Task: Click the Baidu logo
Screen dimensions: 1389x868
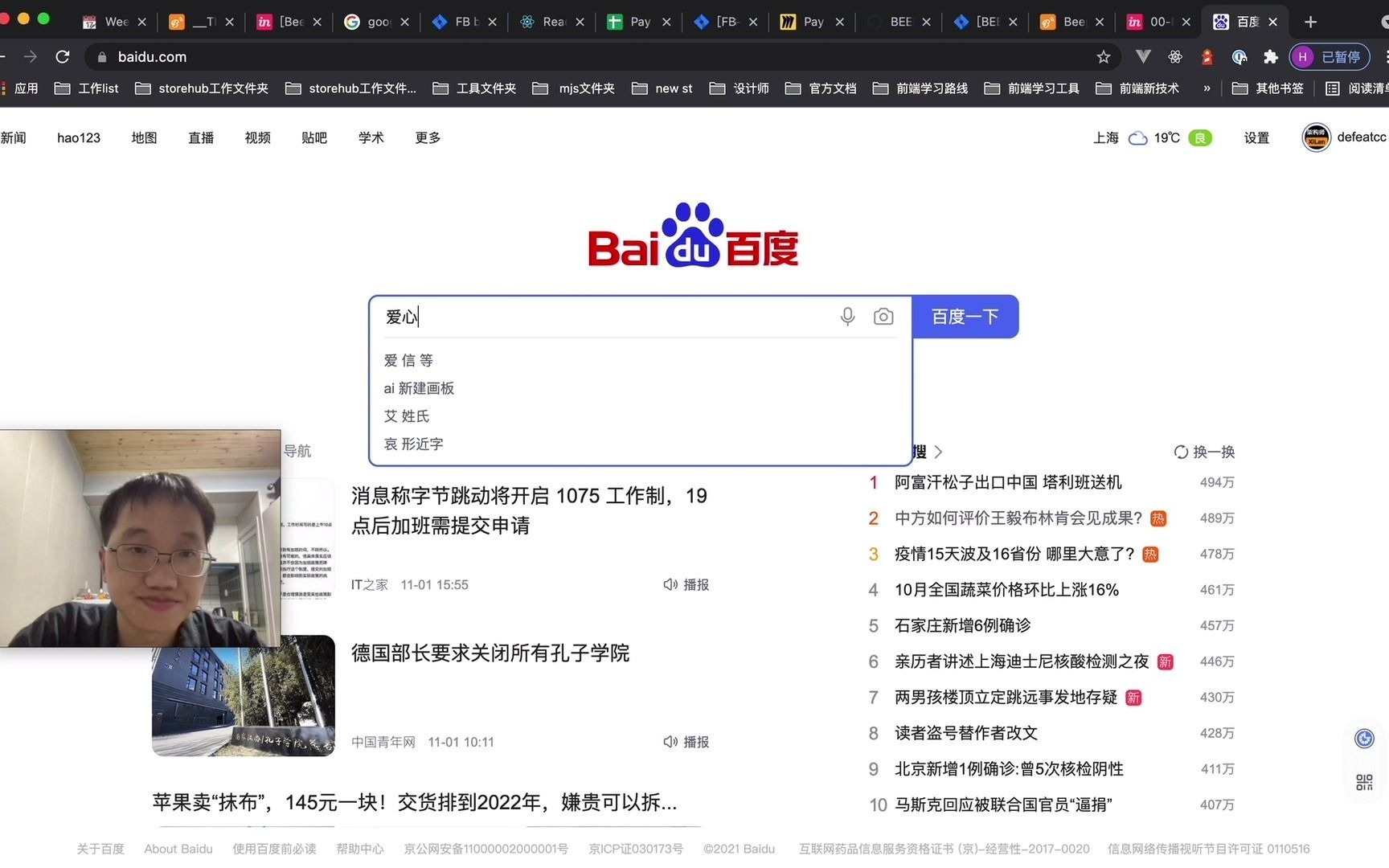Action: click(x=694, y=235)
